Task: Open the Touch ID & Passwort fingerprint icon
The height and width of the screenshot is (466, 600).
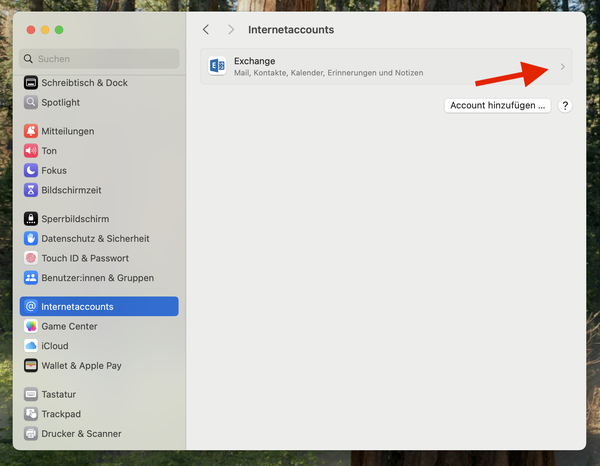Action: coord(31,258)
